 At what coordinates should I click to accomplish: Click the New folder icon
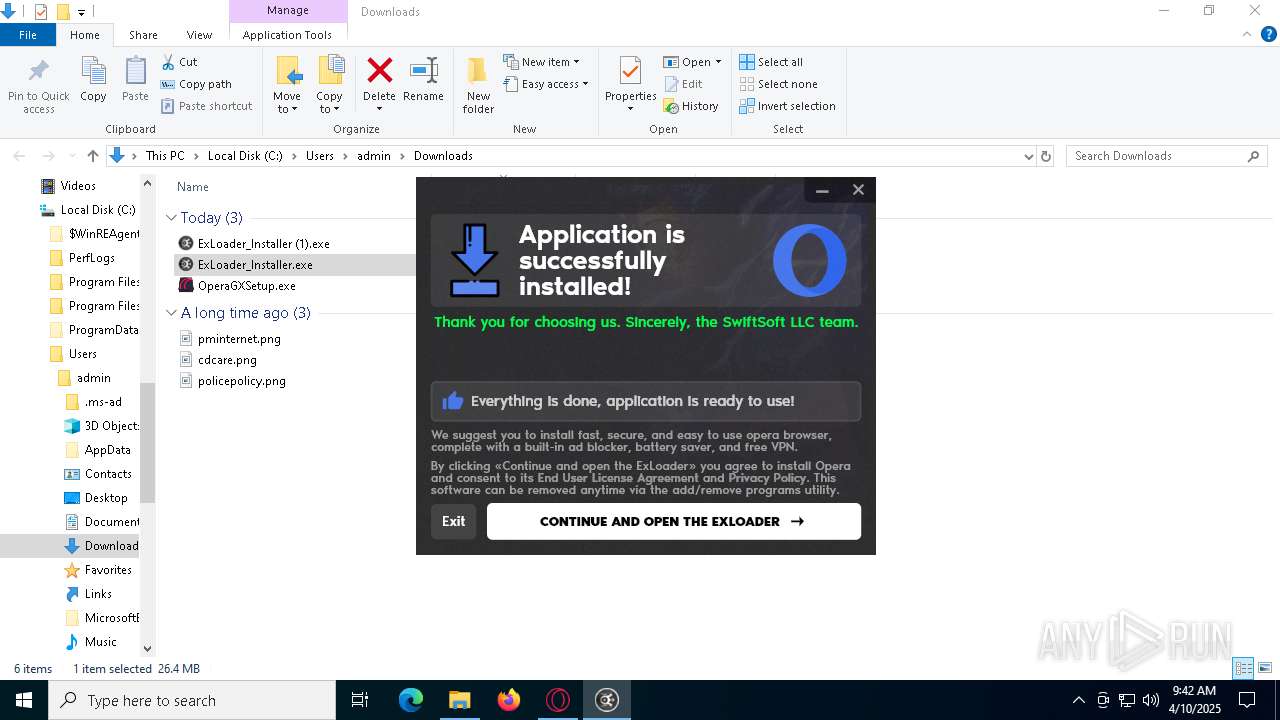[x=478, y=70]
